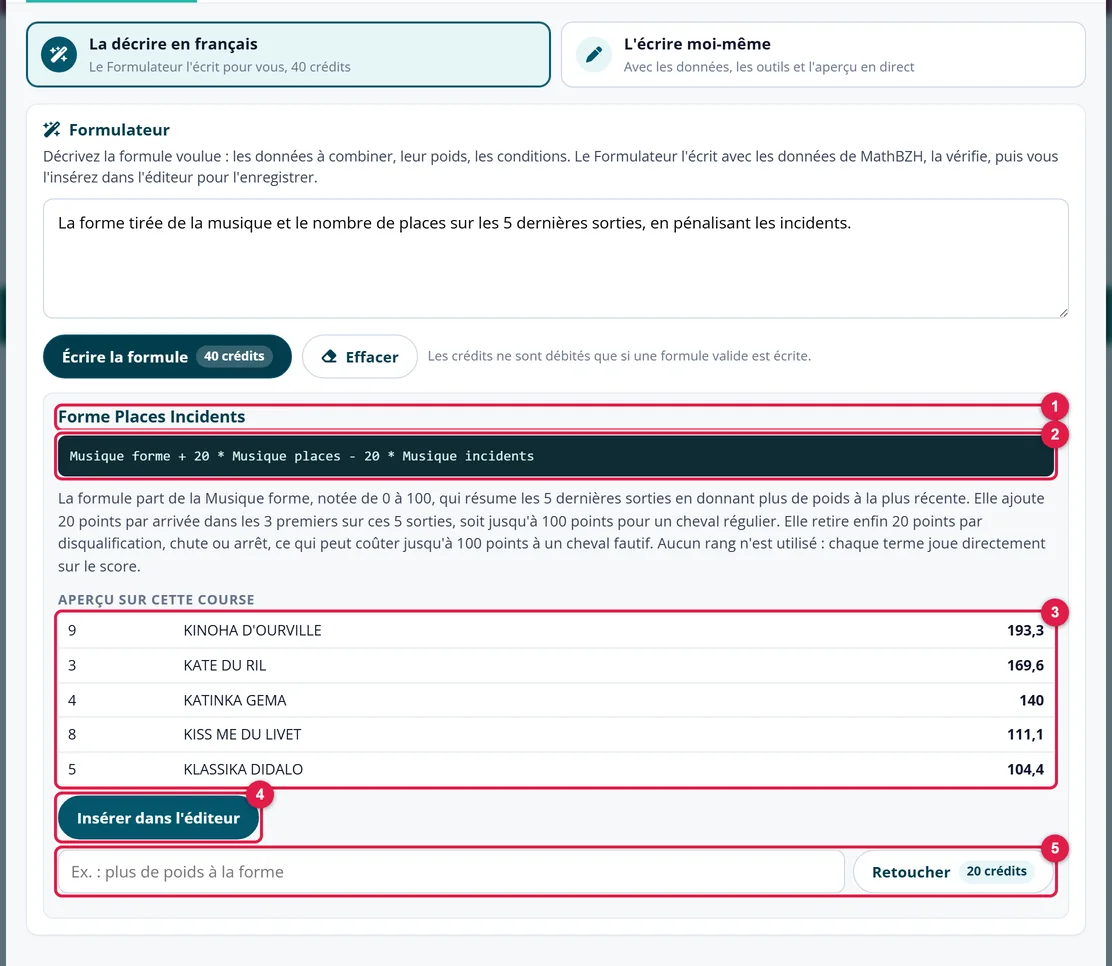Click the score value 111,1
Viewport: 1112px width, 966px height.
point(1025,735)
